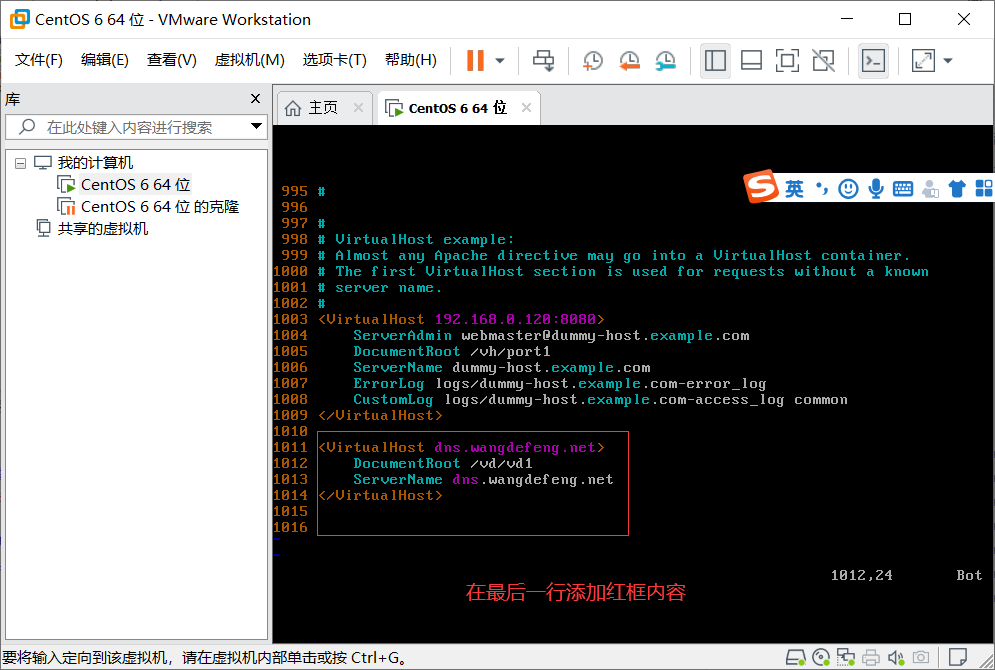The height and width of the screenshot is (670, 995).
Task: Click the Sogou voice input microphone
Action: pyautogui.click(x=876, y=188)
